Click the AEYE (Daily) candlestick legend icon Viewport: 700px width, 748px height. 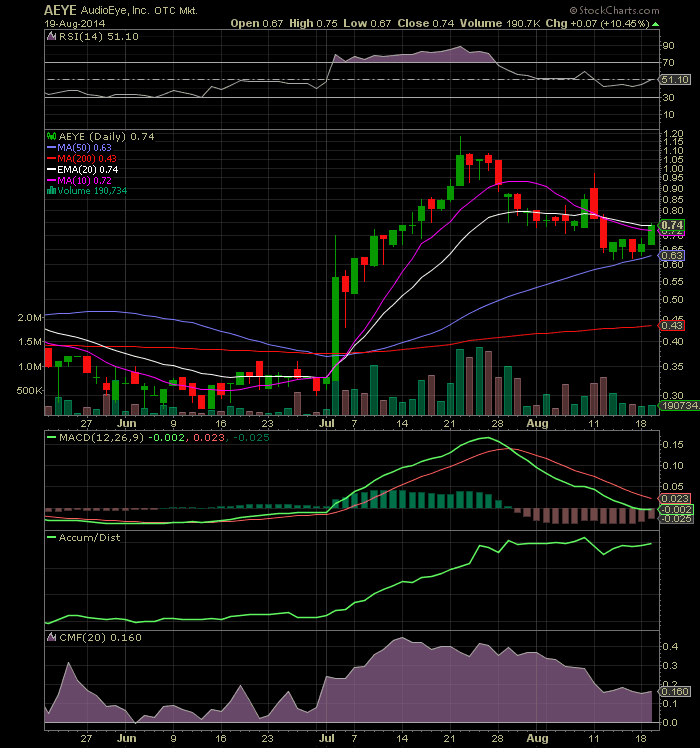pos(51,136)
